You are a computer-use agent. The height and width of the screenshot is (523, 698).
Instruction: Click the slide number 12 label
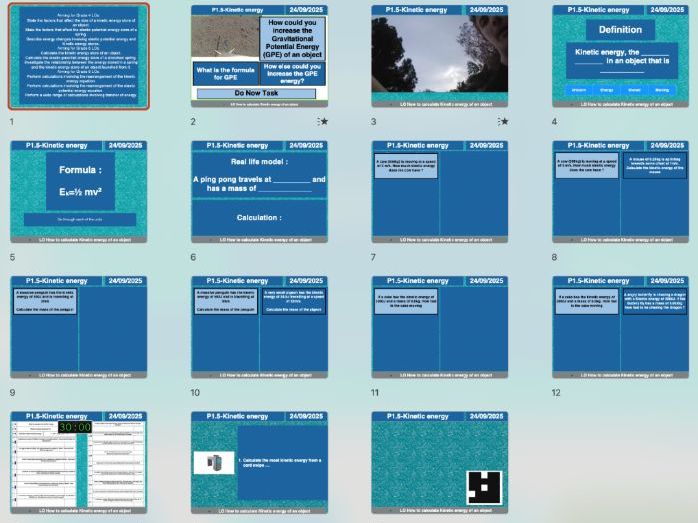tap(558, 393)
